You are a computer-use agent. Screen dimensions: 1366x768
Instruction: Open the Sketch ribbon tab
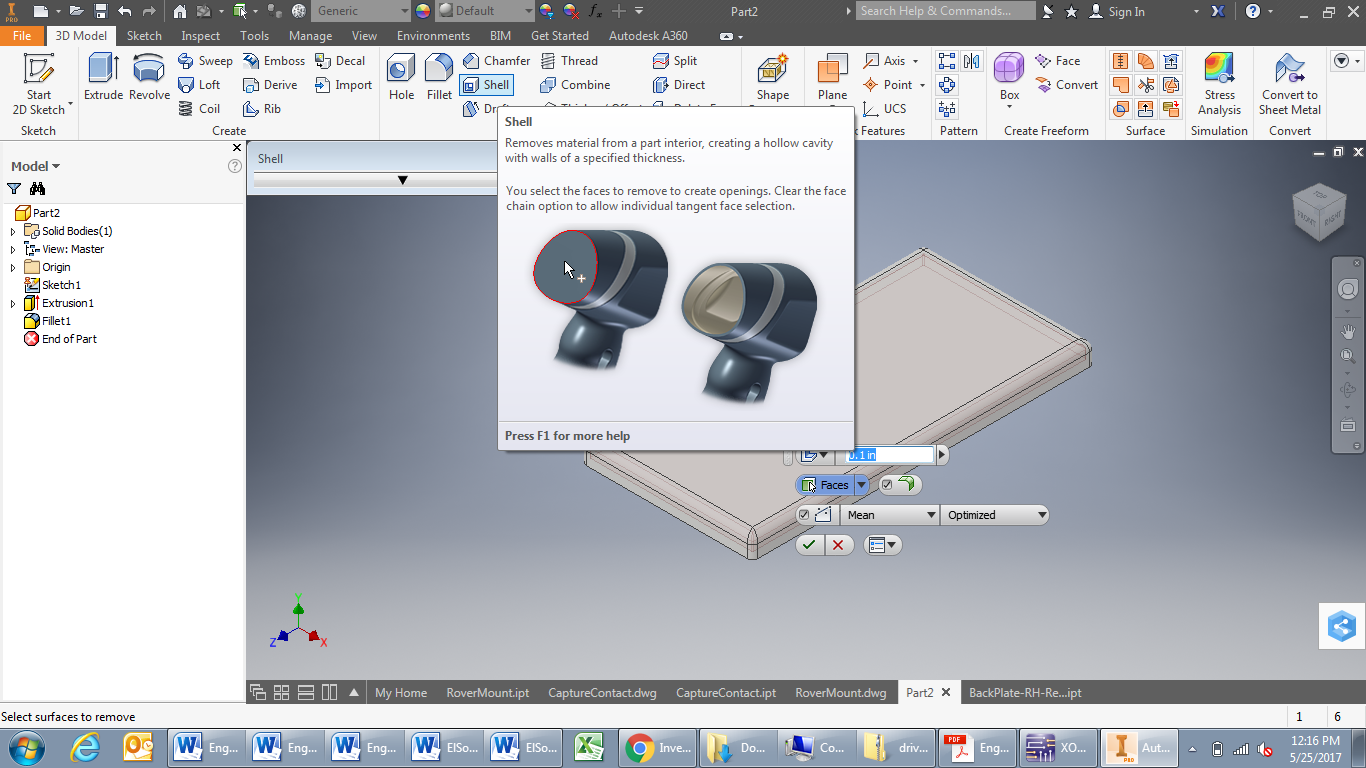coord(144,35)
